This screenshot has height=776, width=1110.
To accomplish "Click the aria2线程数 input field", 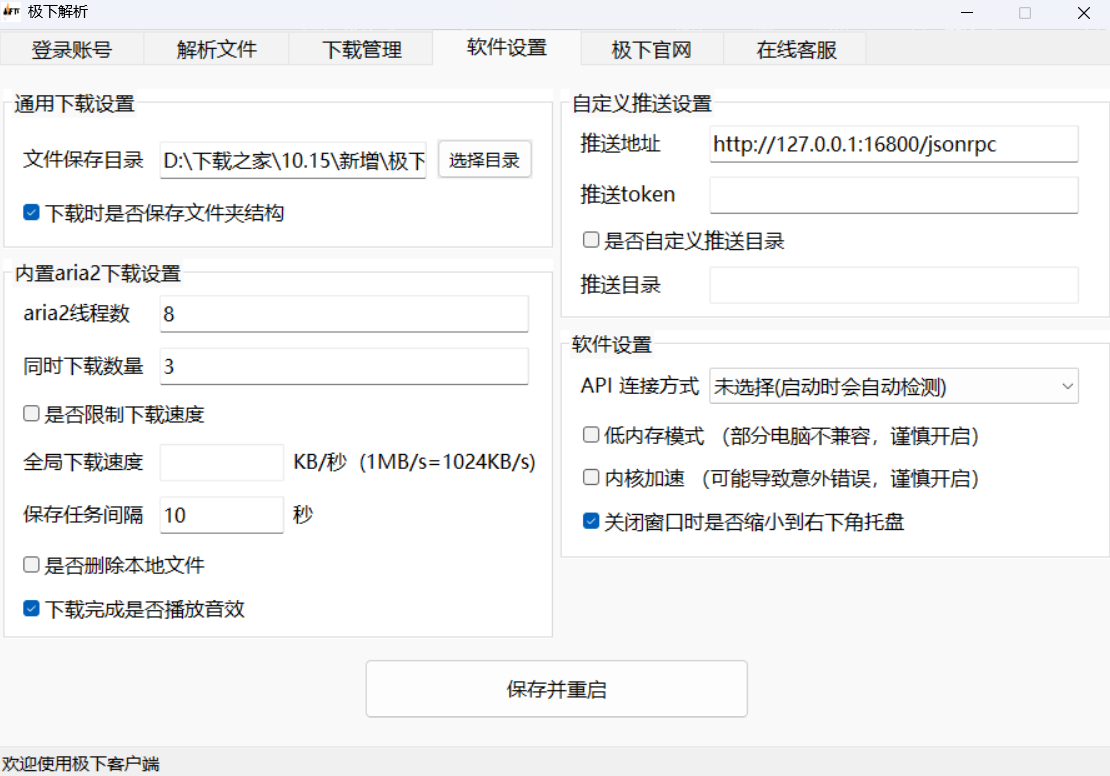I will pyautogui.click(x=343, y=314).
